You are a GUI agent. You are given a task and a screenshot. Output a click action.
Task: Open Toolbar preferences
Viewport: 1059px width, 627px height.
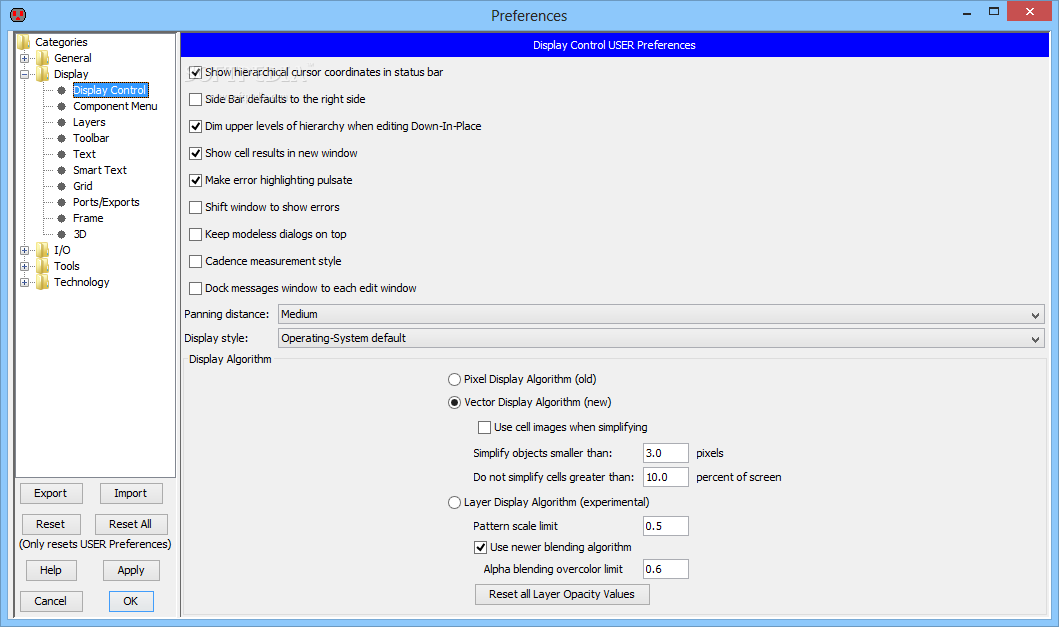pyautogui.click(x=91, y=138)
